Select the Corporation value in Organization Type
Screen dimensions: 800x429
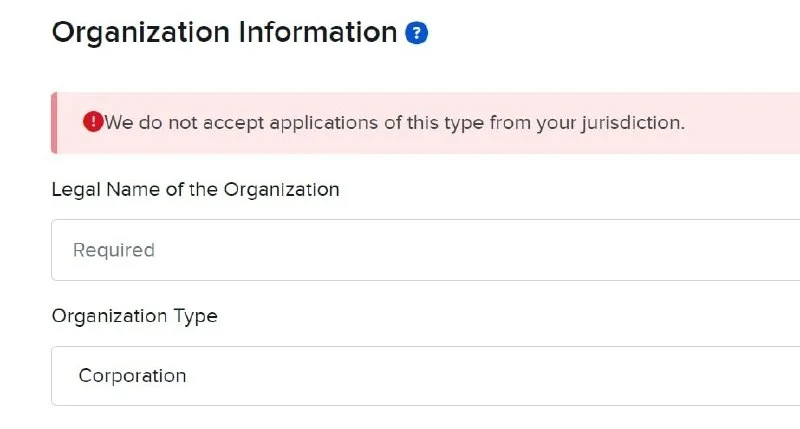(x=133, y=376)
